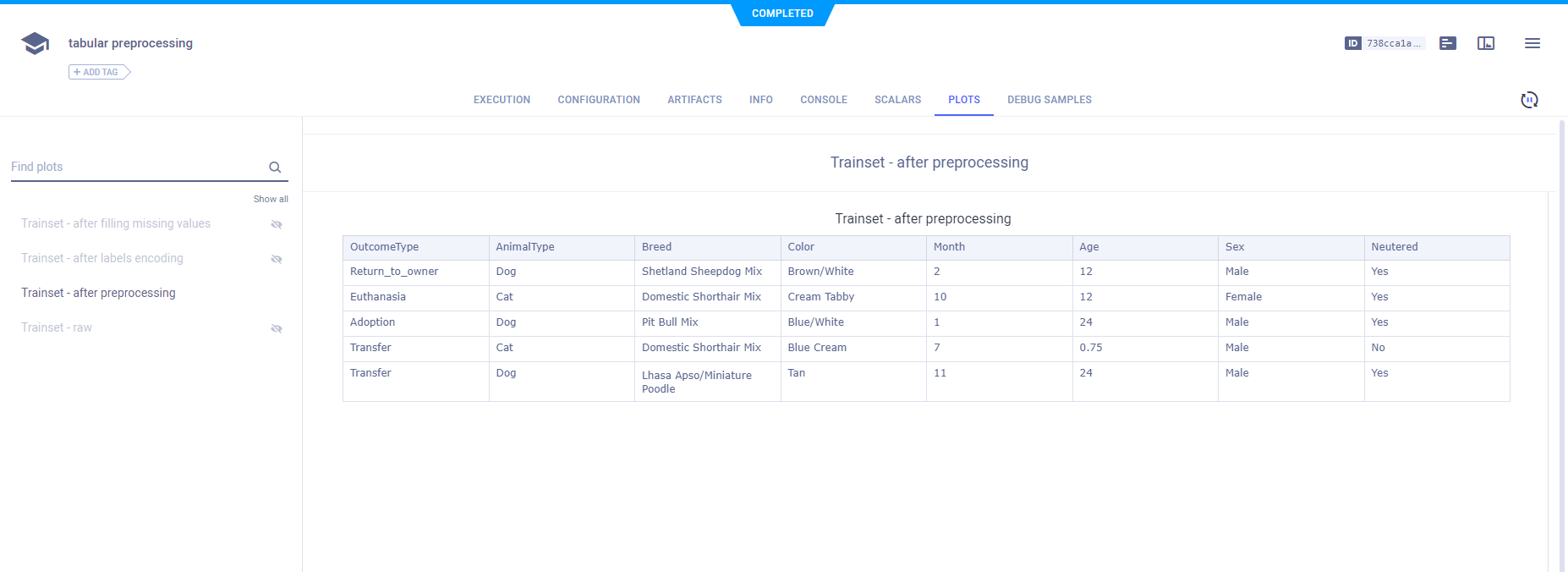Image resolution: width=1568 pixels, height=572 pixels.
Task: Click the vertical scrollbar on the right
Action: (1561, 338)
